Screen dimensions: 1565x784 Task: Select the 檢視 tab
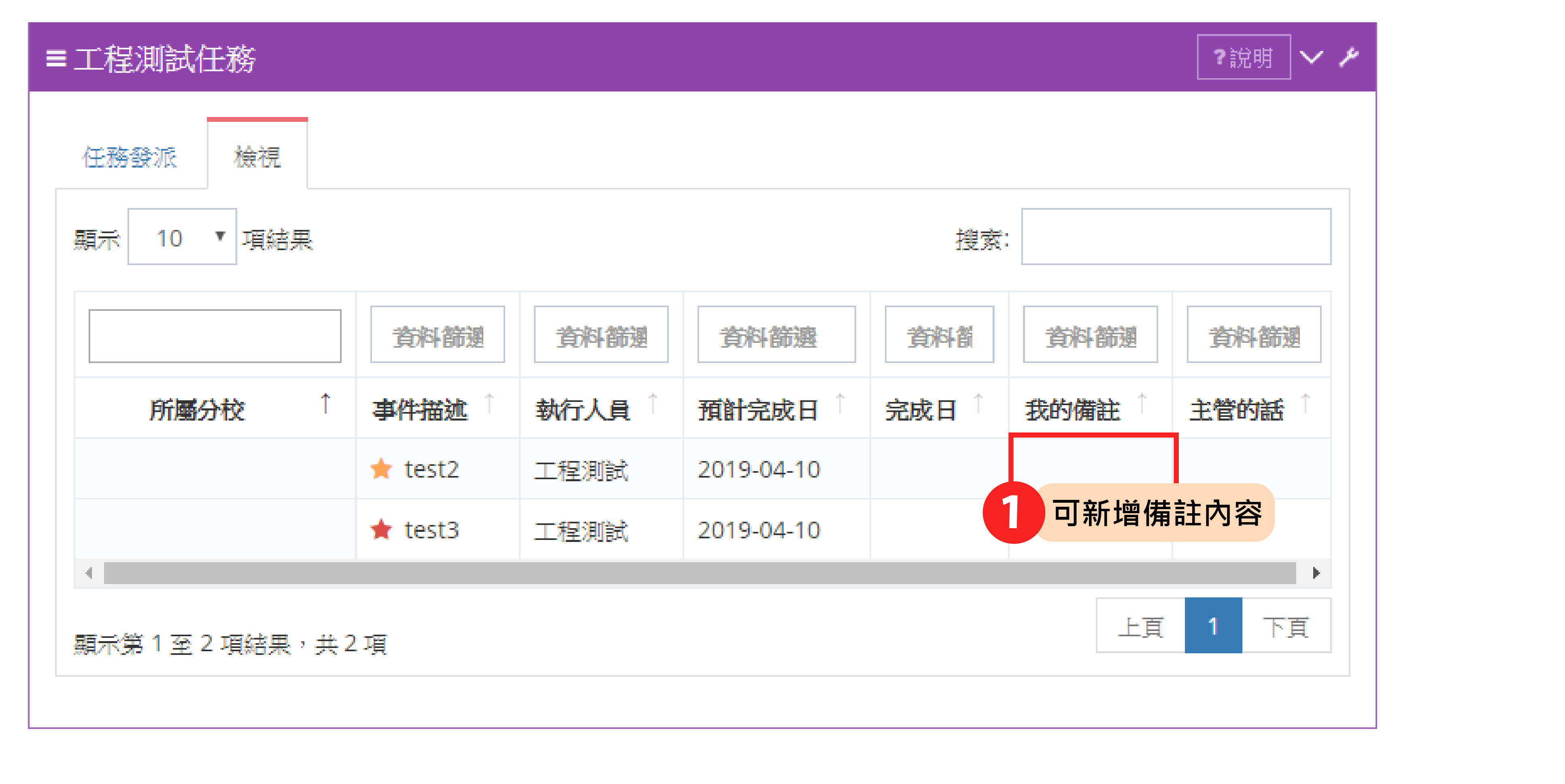257,157
